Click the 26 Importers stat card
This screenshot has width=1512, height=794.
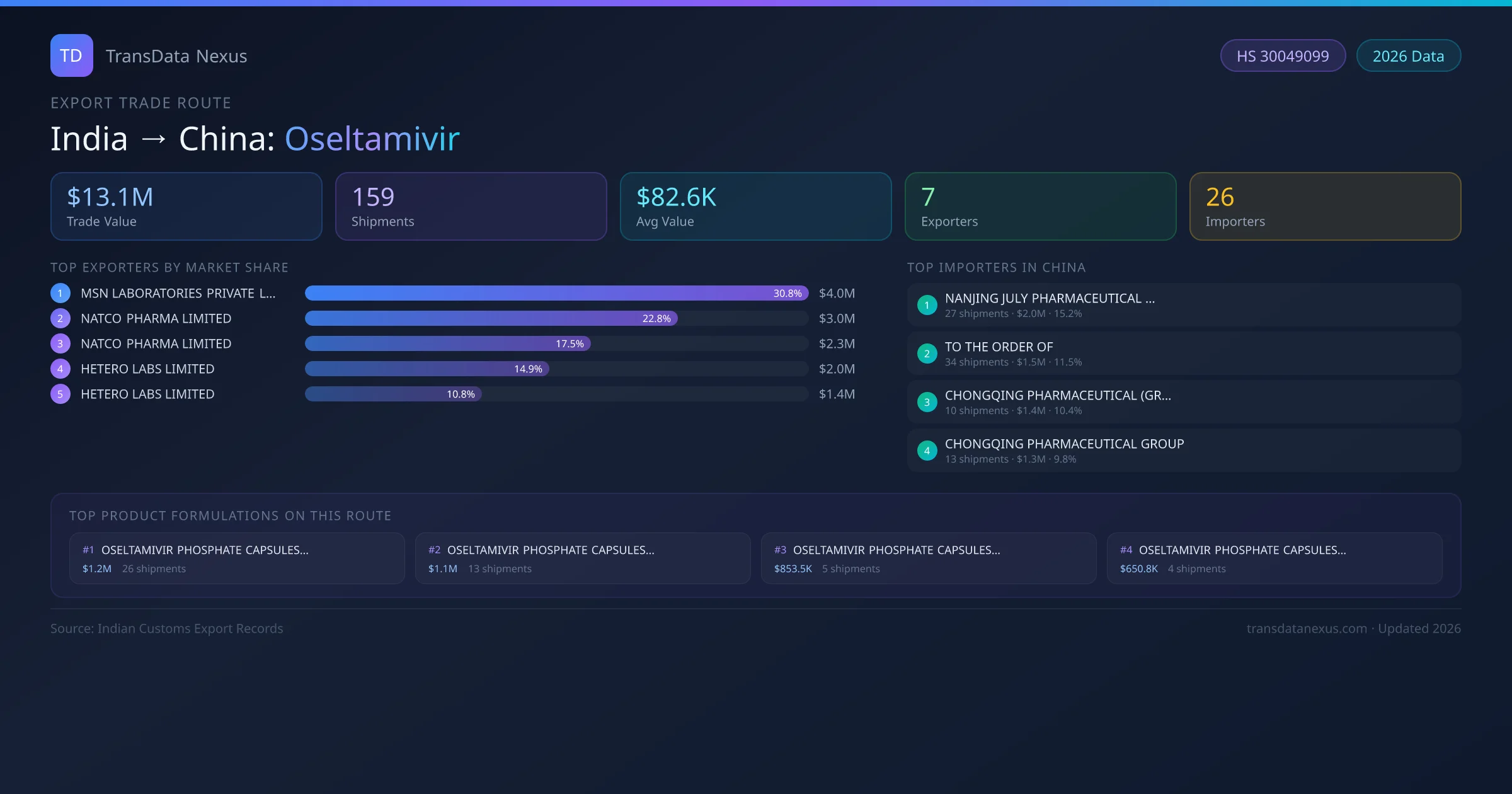[x=1325, y=207]
